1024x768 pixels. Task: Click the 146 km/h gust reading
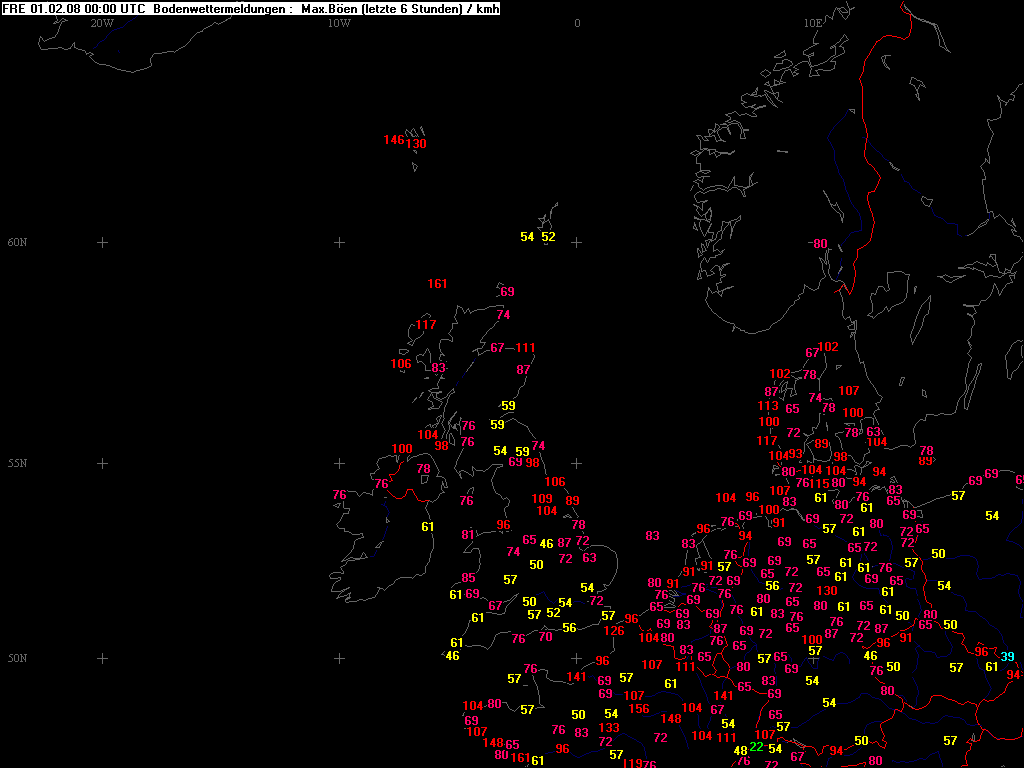point(393,139)
